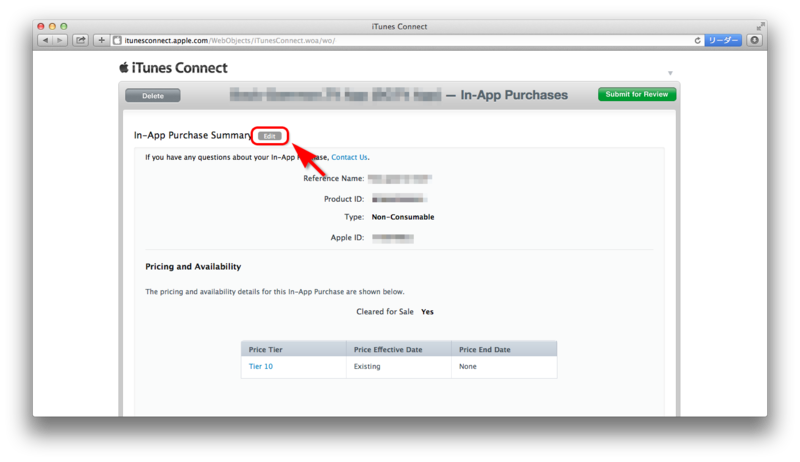Select the Non-Consumable type text
800x462 pixels.
[x=403, y=217]
